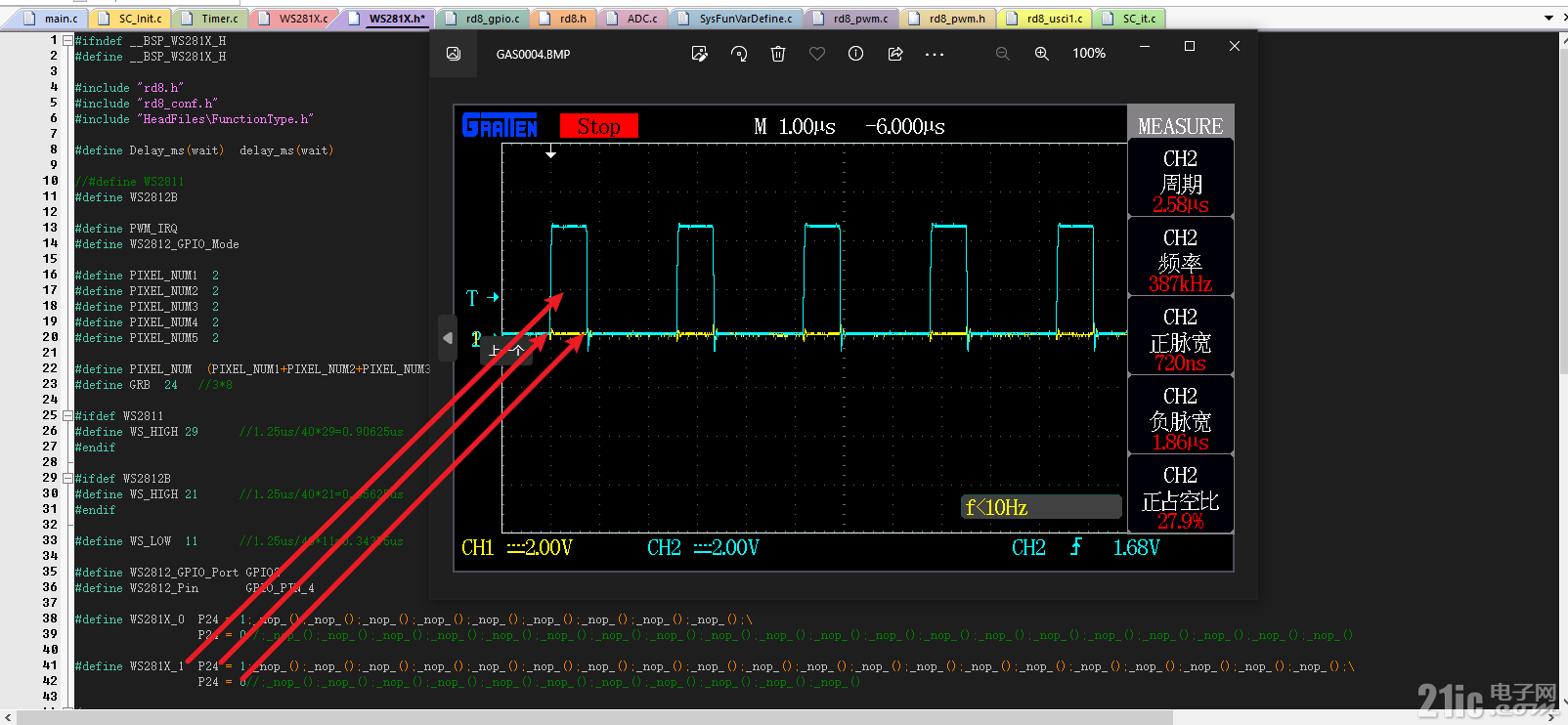Open the rd8_gpio.c tab
The height and width of the screenshot is (725, 1568).
click(483, 19)
